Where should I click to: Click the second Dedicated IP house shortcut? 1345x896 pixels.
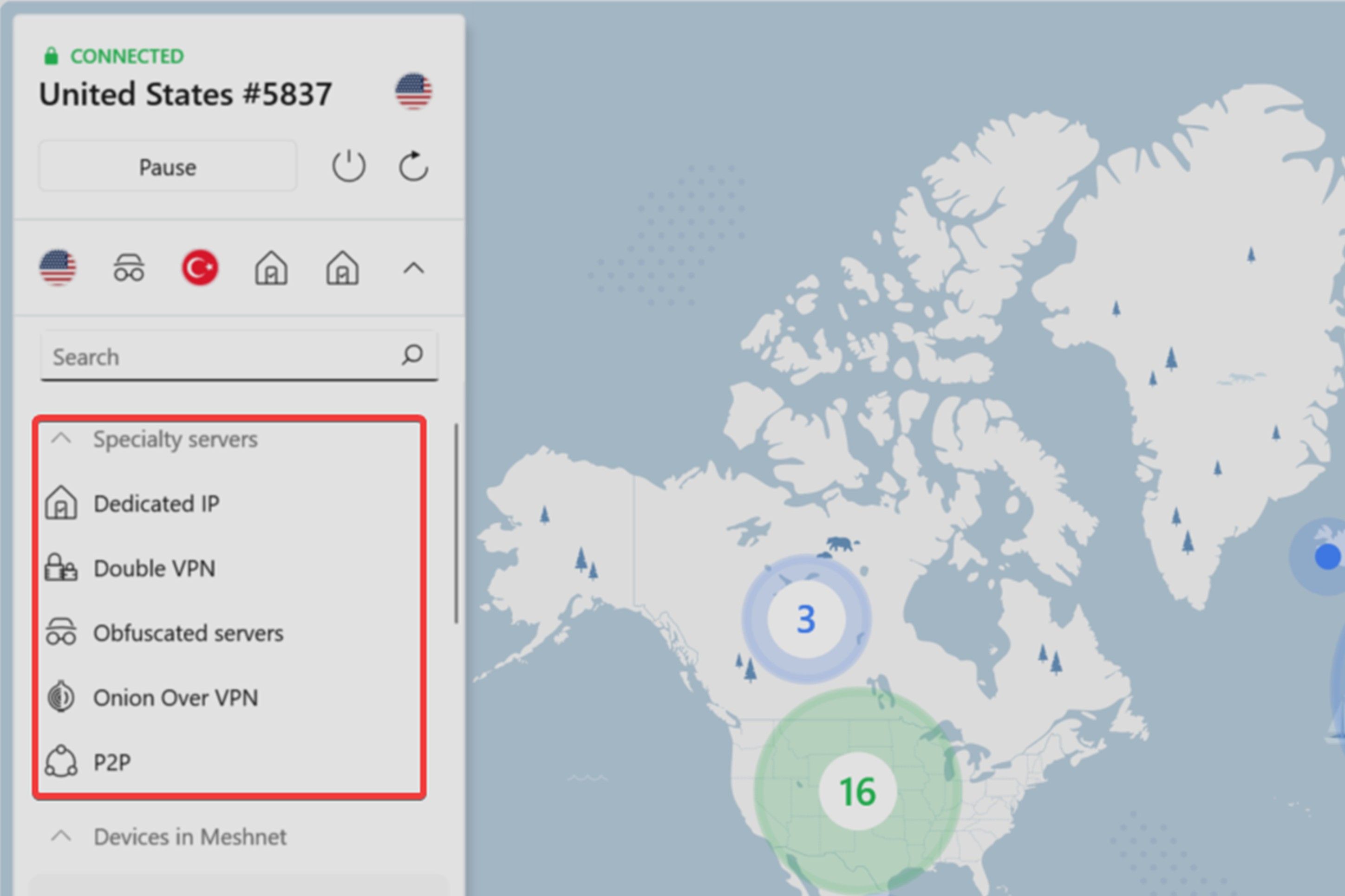tap(342, 267)
